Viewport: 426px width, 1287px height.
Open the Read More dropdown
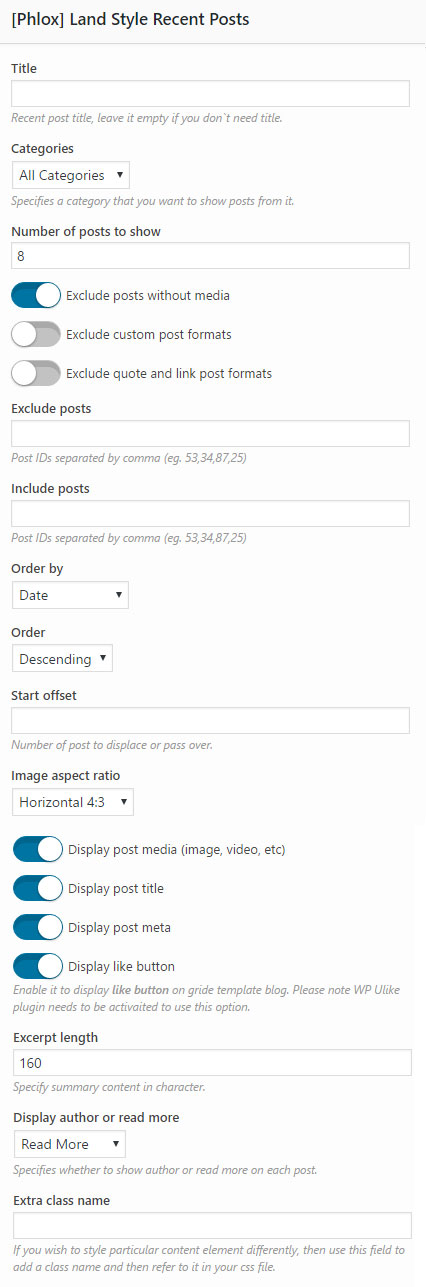tap(69, 1144)
